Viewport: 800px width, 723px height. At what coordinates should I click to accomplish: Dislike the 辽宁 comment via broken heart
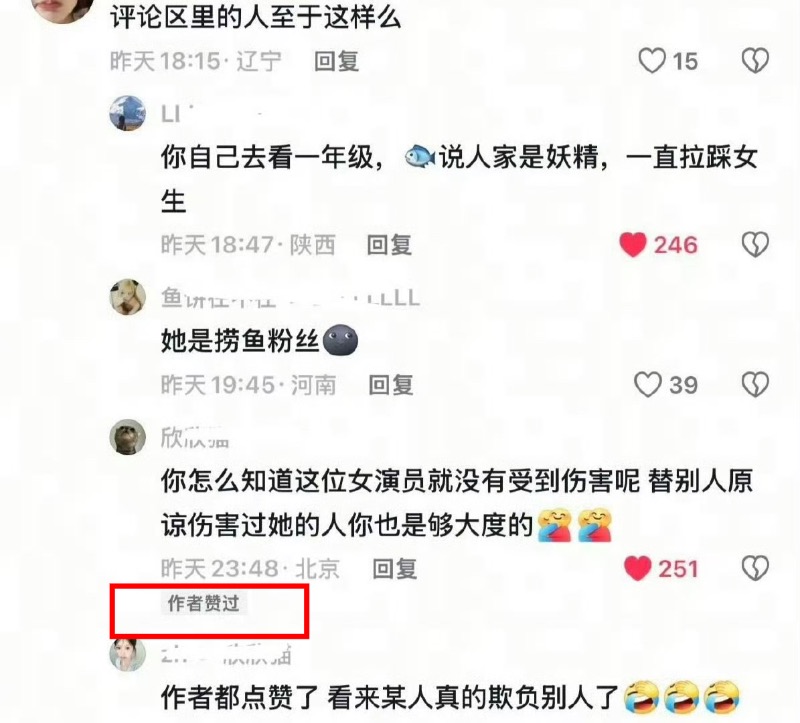coord(755,61)
